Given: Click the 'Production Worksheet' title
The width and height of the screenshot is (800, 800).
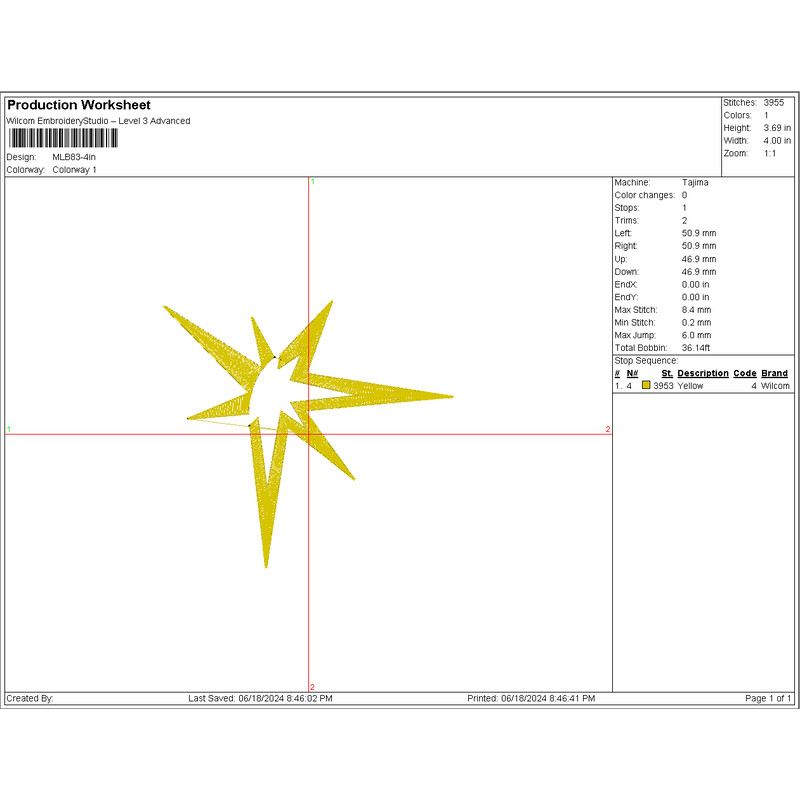Looking at the screenshot, I should tap(79, 105).
